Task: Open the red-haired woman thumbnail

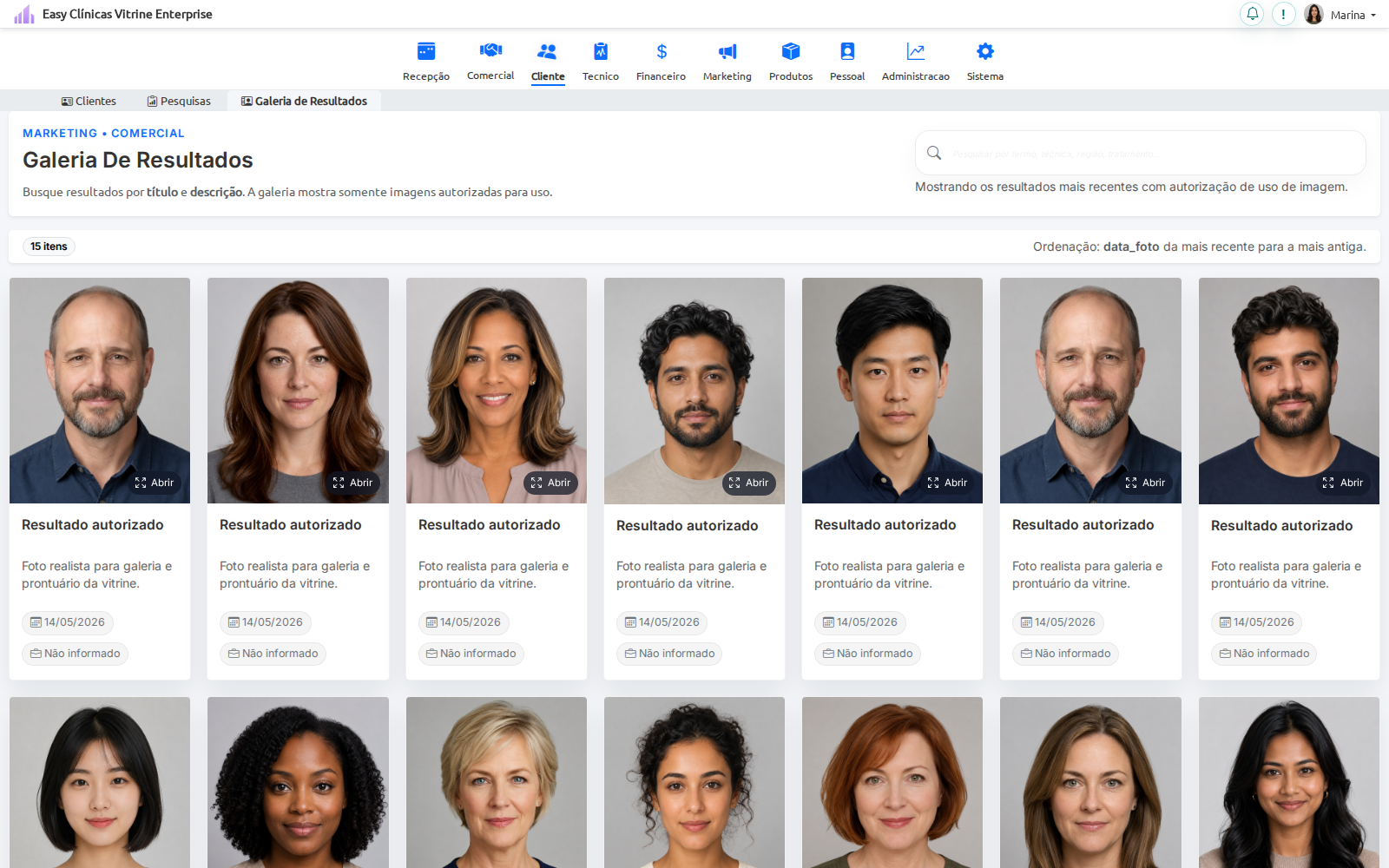Action: point(298,391)
